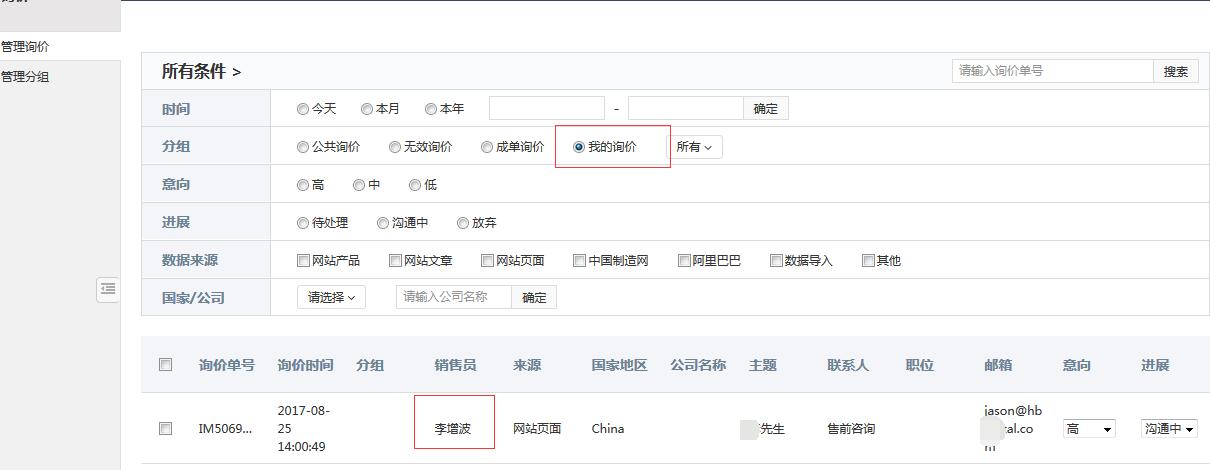Tick the 阿里巴巴 data source checkbox
The width and height of the screenshot is (1210, 470).
pos(684,261)
